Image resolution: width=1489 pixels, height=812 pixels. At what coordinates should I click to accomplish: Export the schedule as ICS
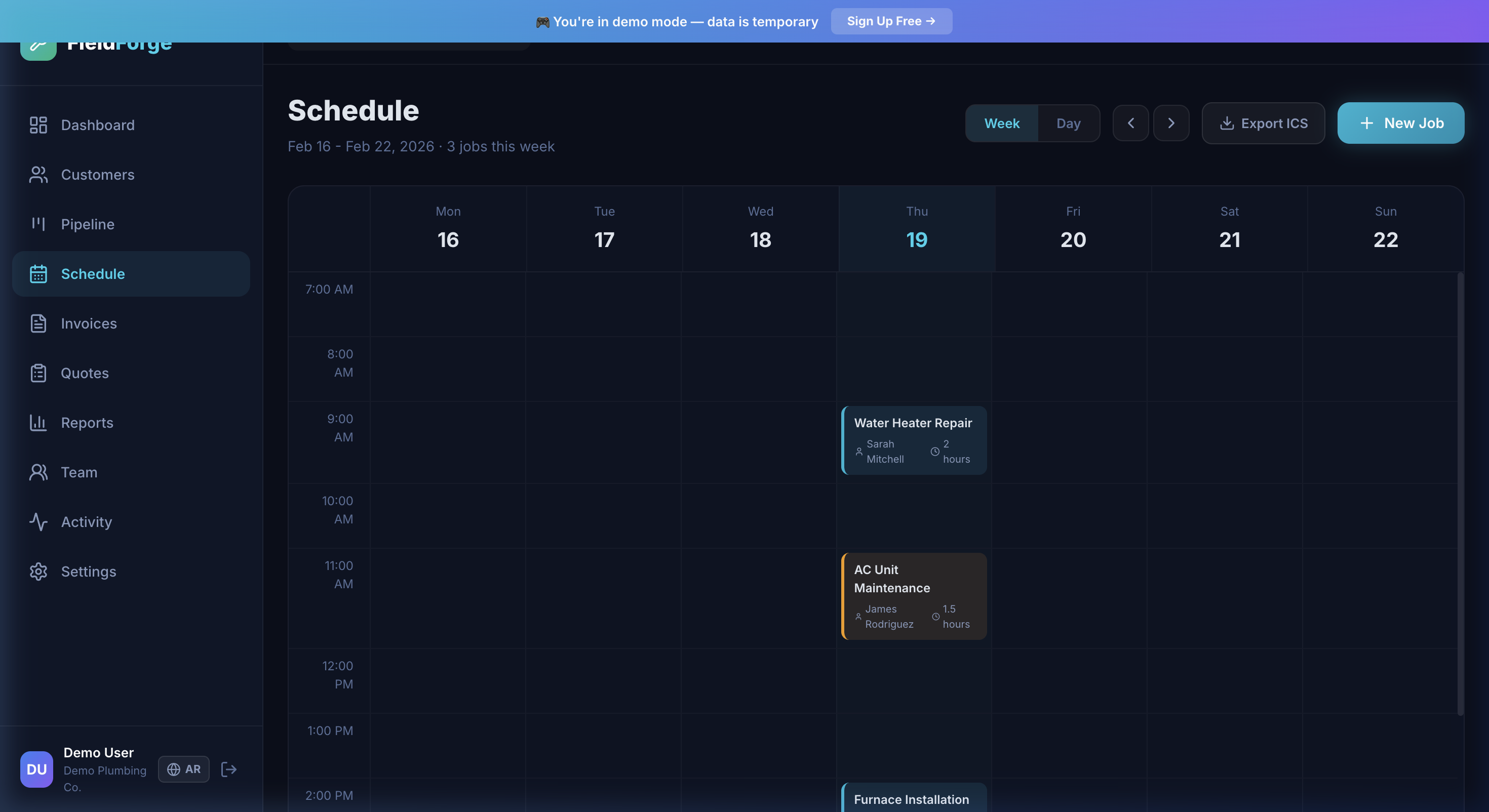[x=1263, y=123]
